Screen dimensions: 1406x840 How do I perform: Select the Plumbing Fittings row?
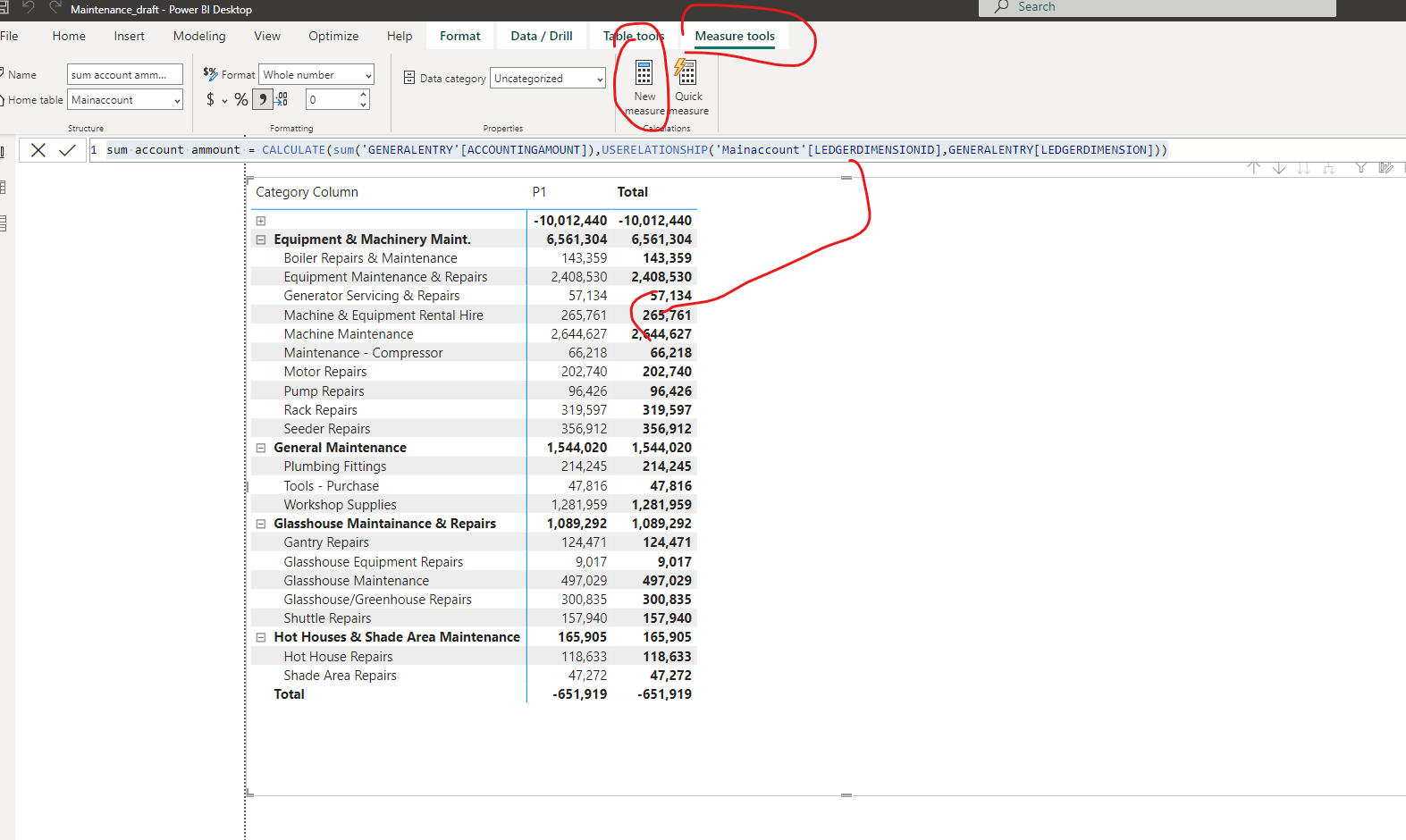335,466
